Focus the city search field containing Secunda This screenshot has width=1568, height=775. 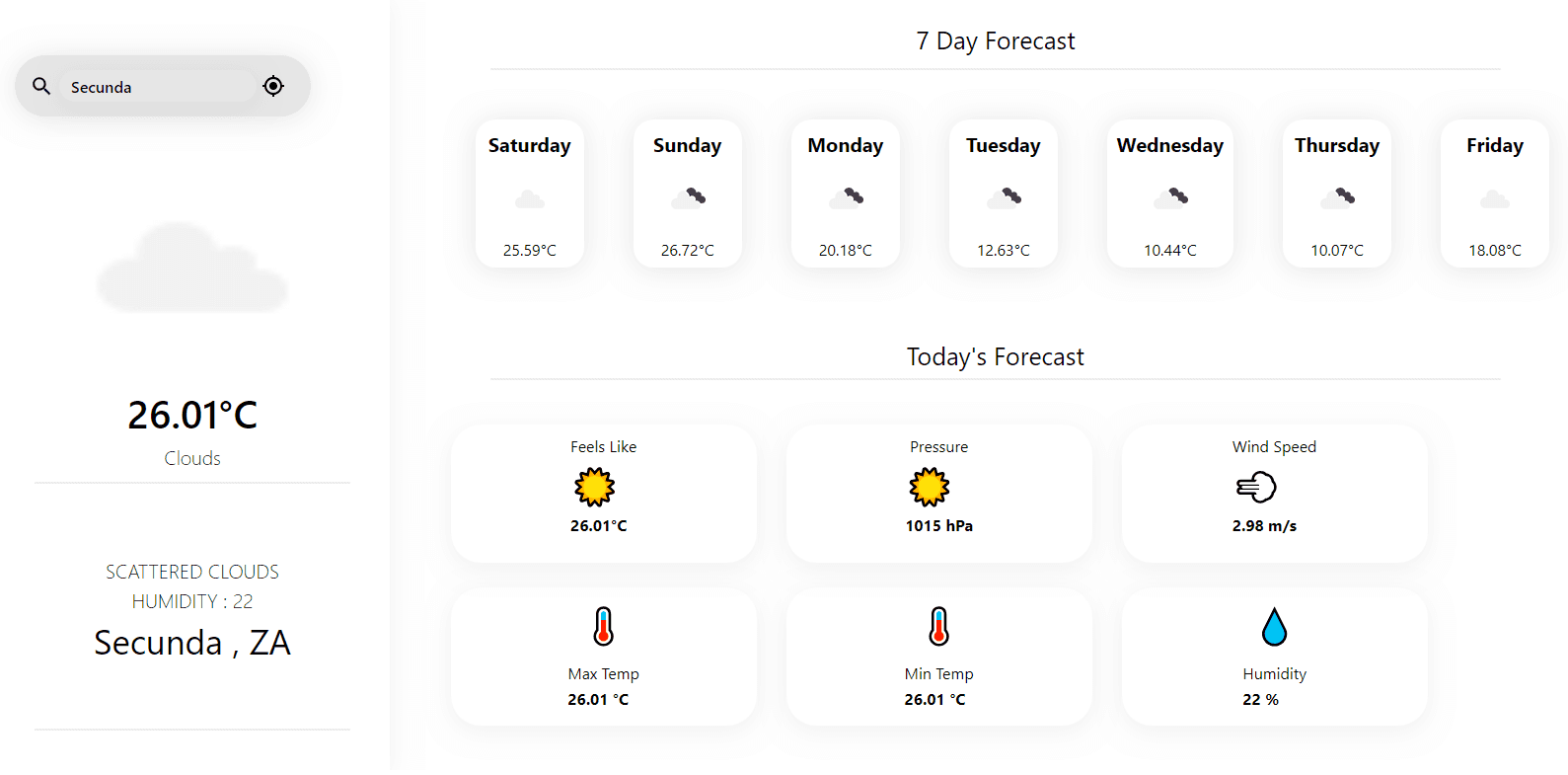pyautogui.click(x=158, y=87)
